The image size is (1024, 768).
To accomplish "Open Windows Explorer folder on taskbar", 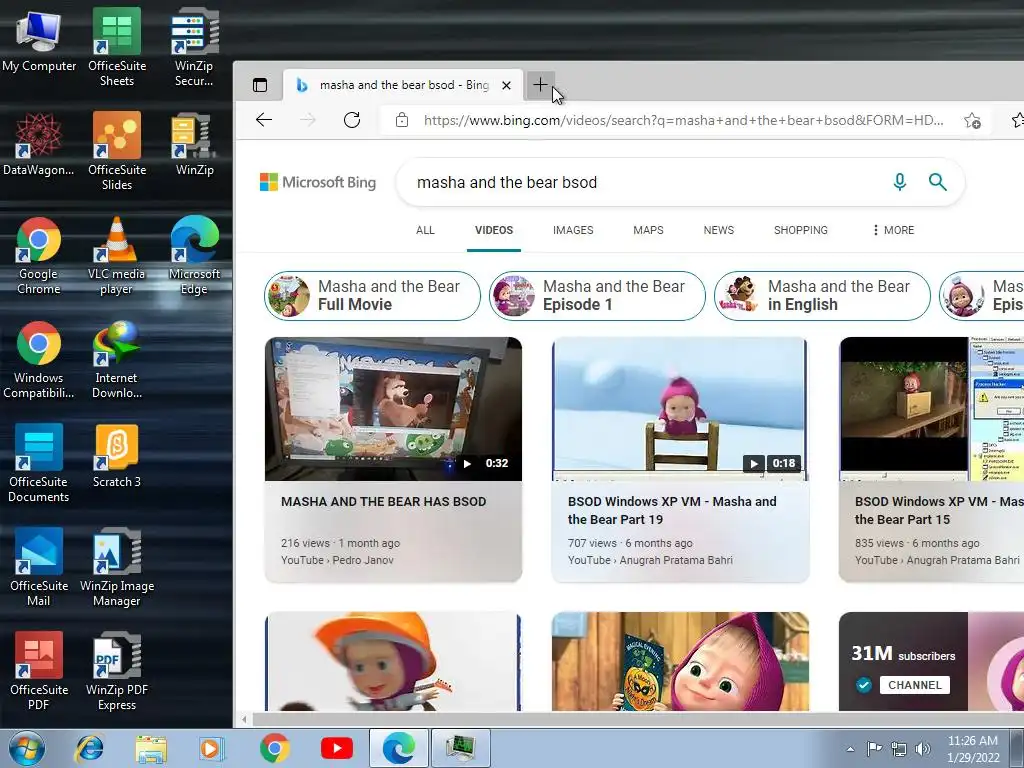I will click(x=151, y=748).
